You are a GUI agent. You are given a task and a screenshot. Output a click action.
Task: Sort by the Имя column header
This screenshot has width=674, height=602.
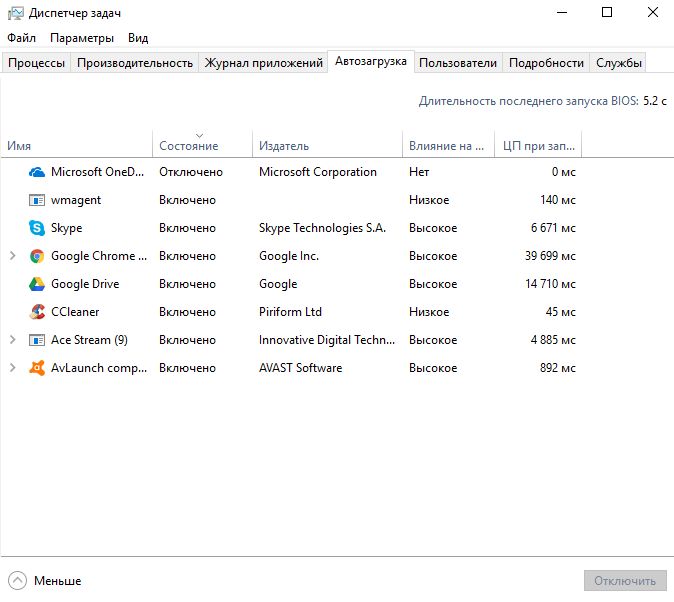coord(77,146)
